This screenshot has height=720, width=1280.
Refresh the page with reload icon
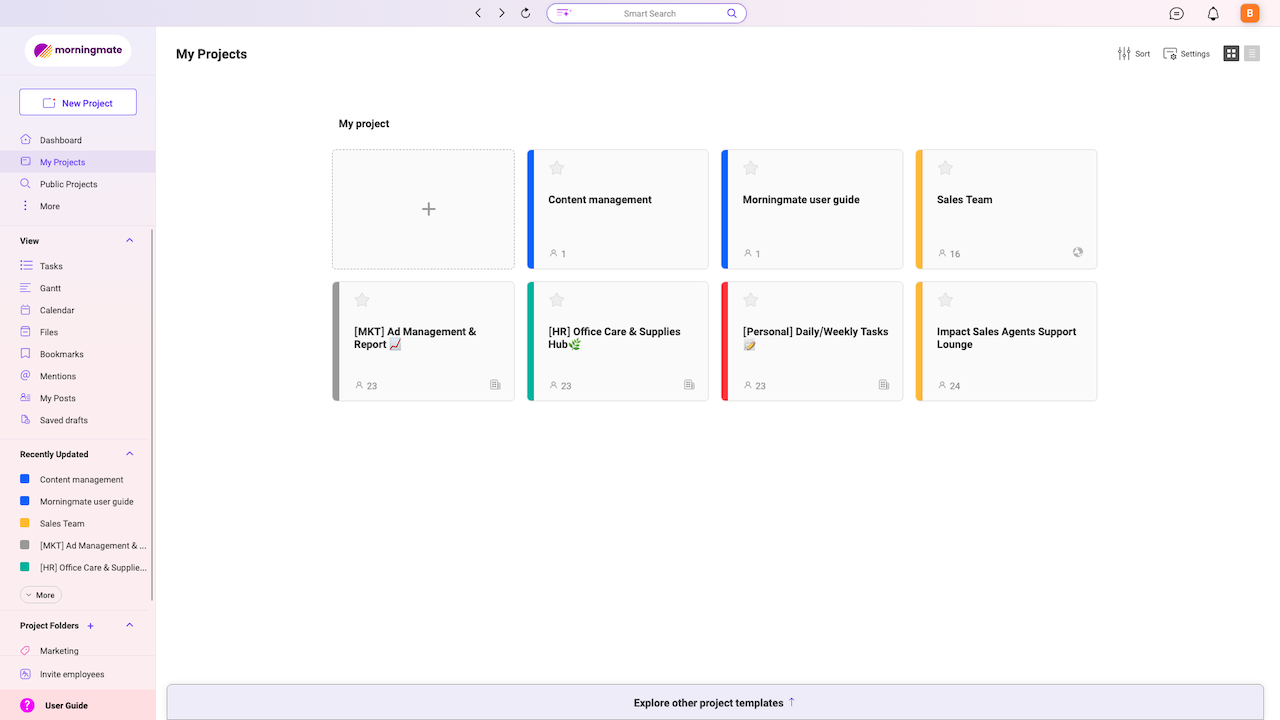(x=526, y=13)
